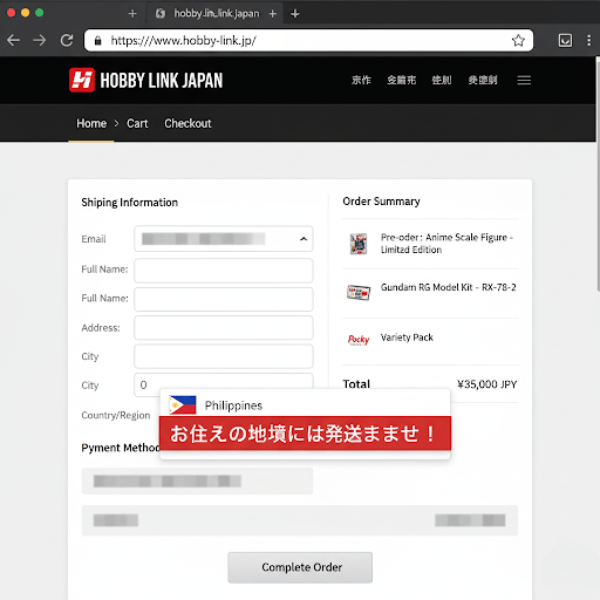Click the blurred payment method field
600x600 pixels.
coord(197,481)
